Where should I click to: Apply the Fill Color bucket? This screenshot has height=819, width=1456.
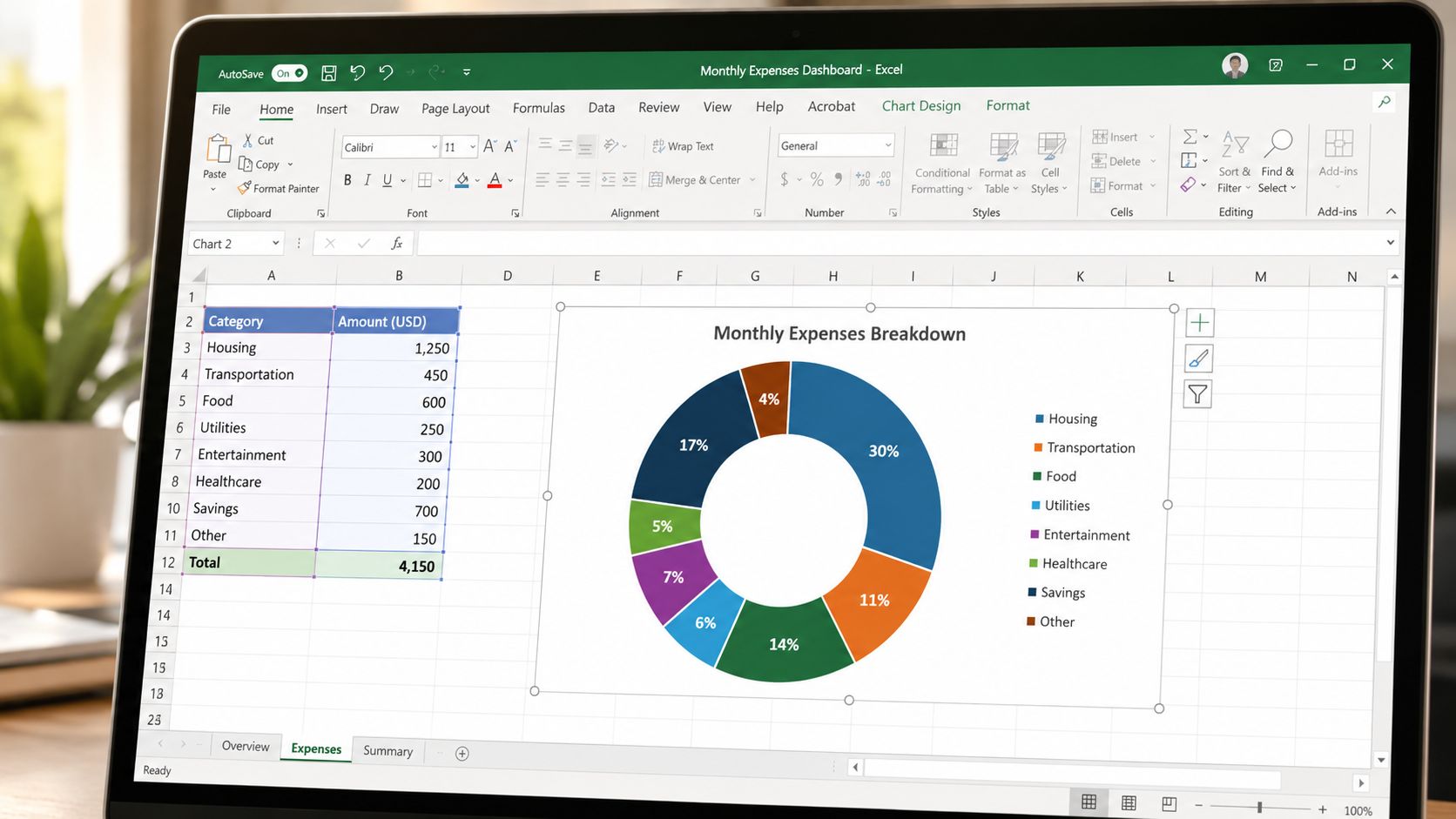pyautogui.click(x=462, y=180)
